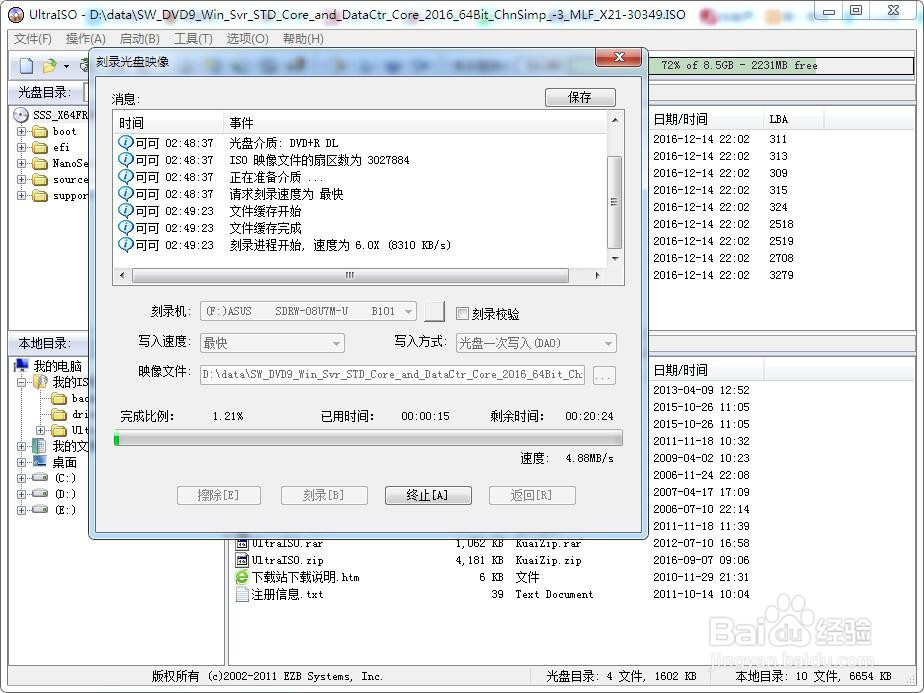The height and width of the screenshot is (693, 924).
Task: Click the 保存 button
Action: 580,97
